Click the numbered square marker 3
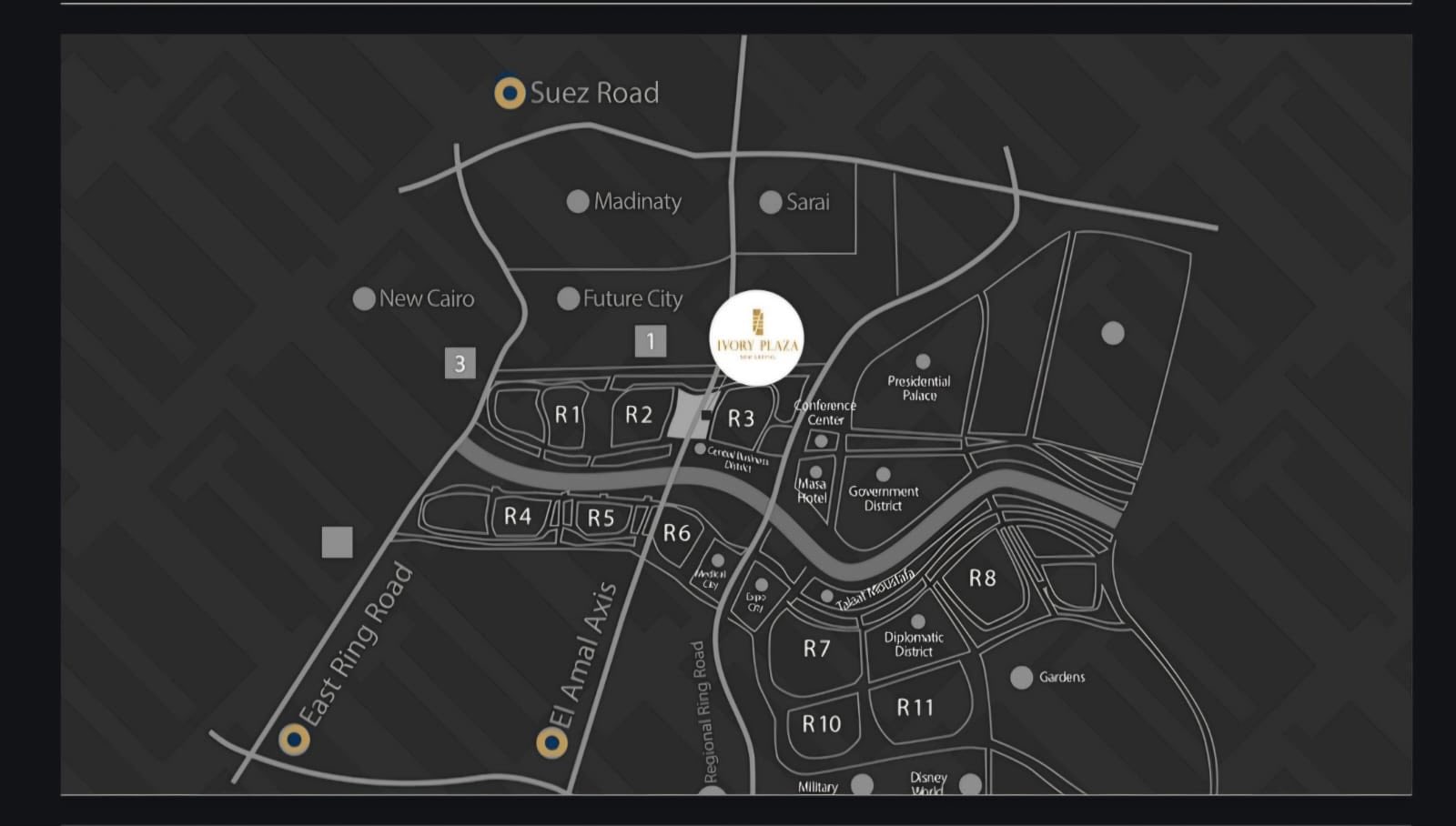The height and width of the screenshot is (826, 1456). pos(460,363)
